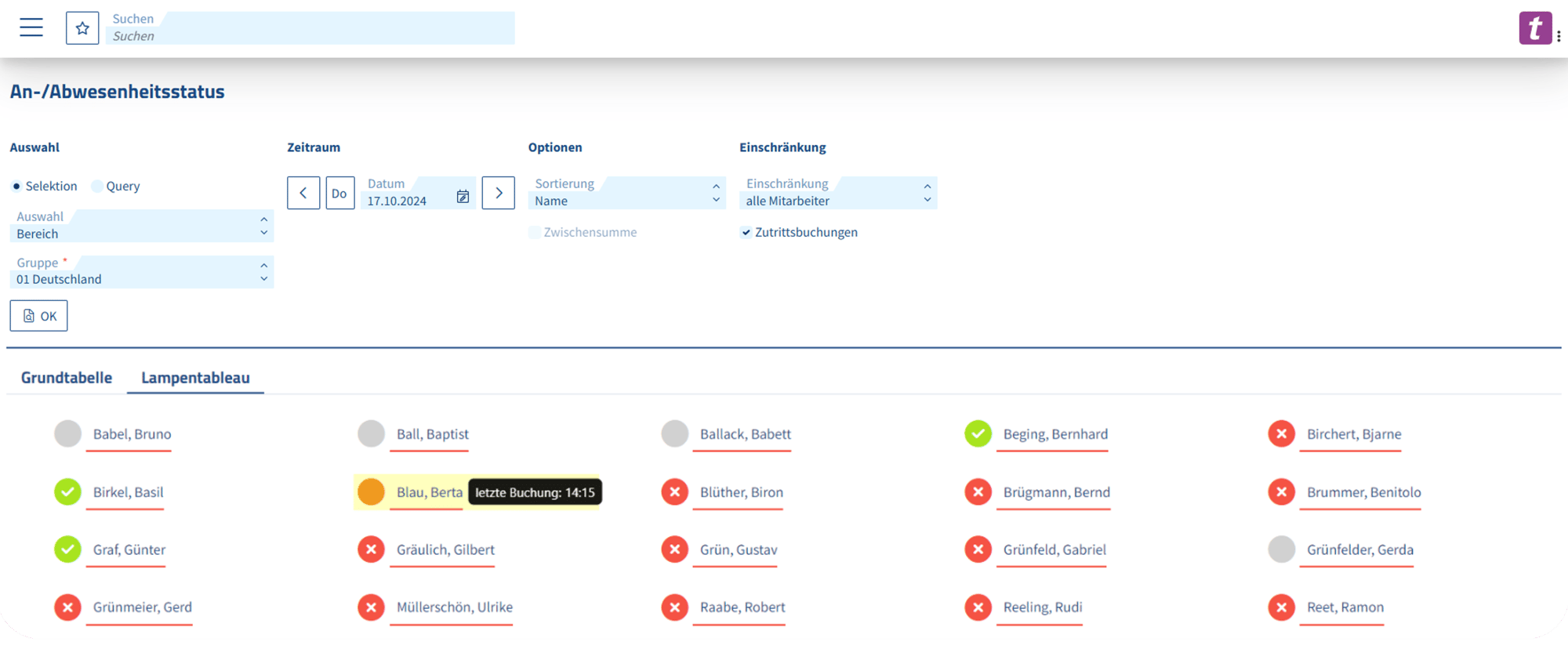Select the Query radio button
The height and width of the screenshot is (649, 1568).
[97, 187]
